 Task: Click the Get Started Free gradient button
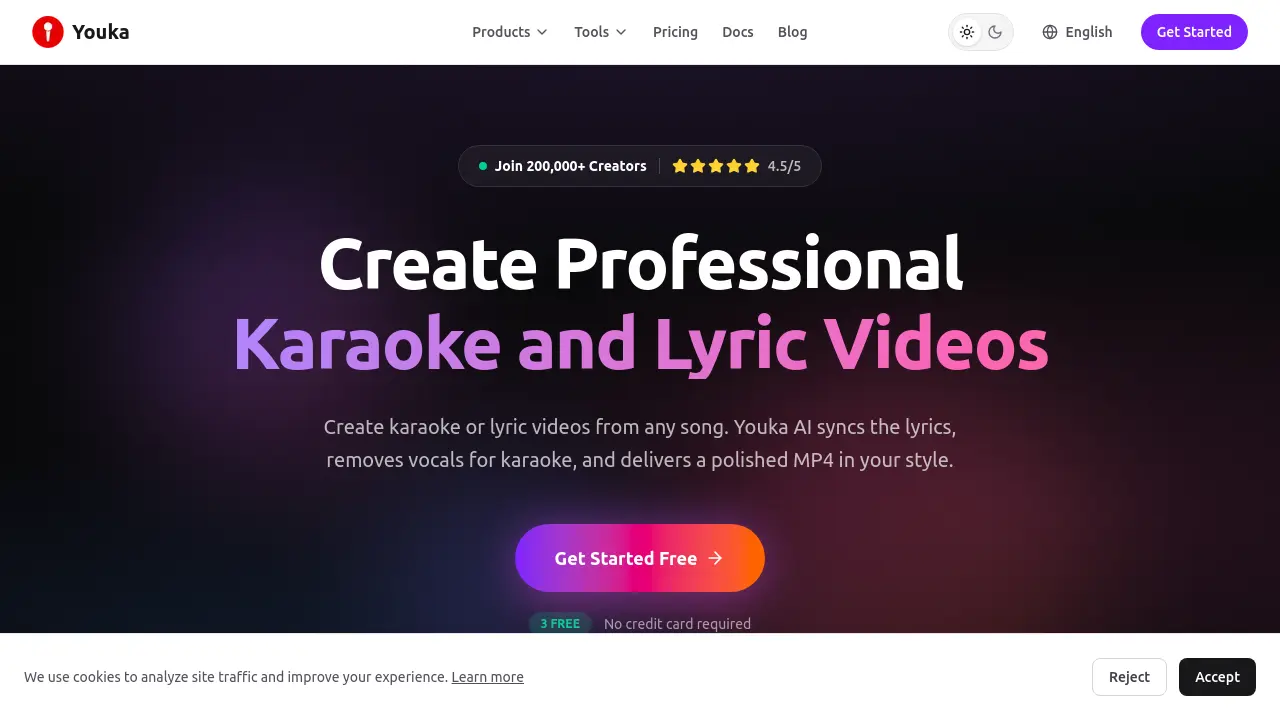point(640,558)
